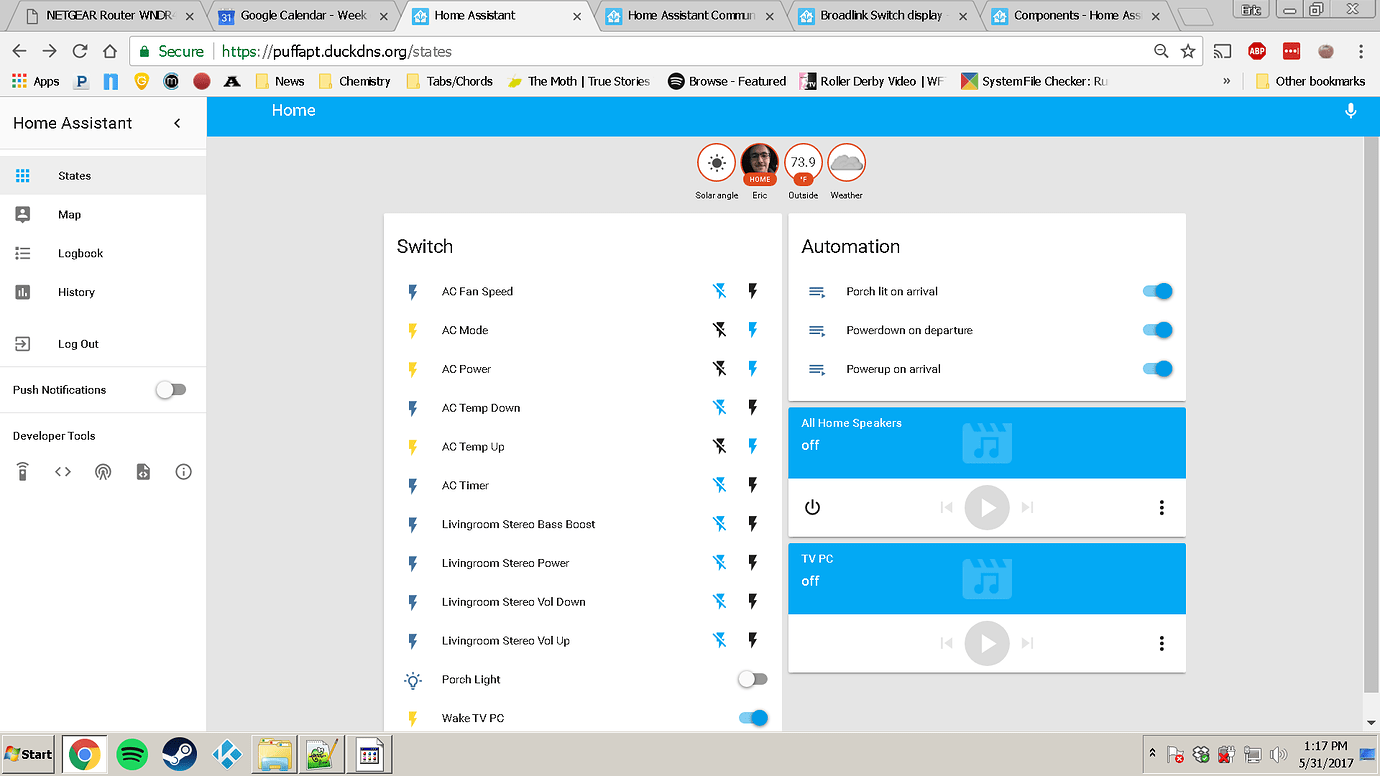This screenshot has width=1380, height=776.
Task: Power on All Home Speakers
Action: 812,507
